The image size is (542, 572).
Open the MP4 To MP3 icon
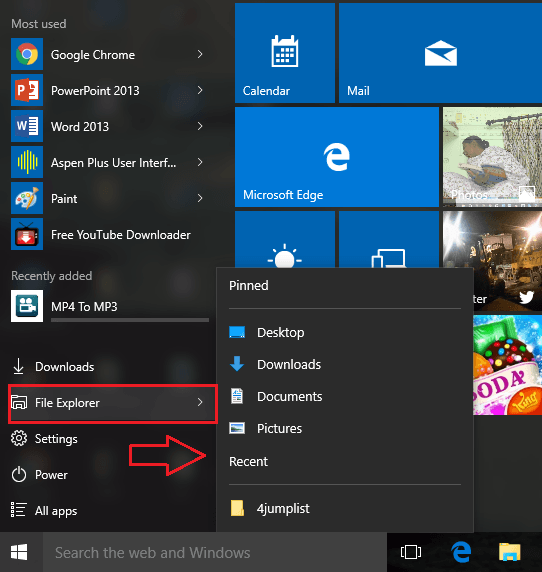pos(27,306)
